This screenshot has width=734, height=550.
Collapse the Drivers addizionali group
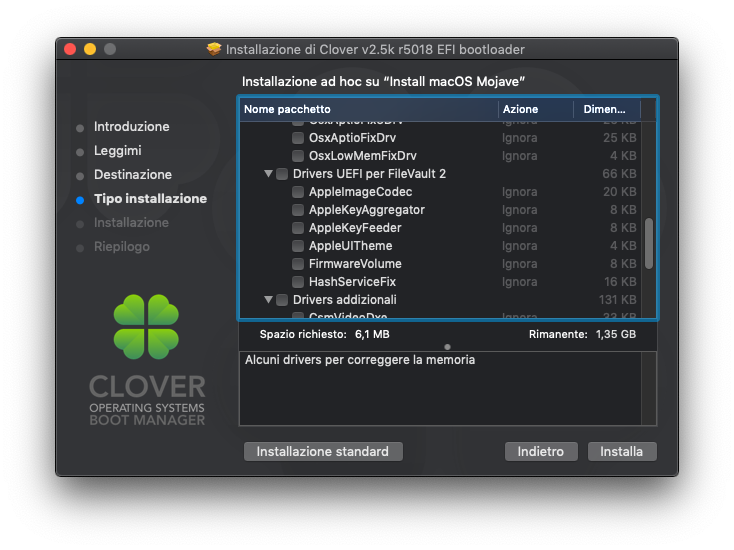[x=268, y=300]
